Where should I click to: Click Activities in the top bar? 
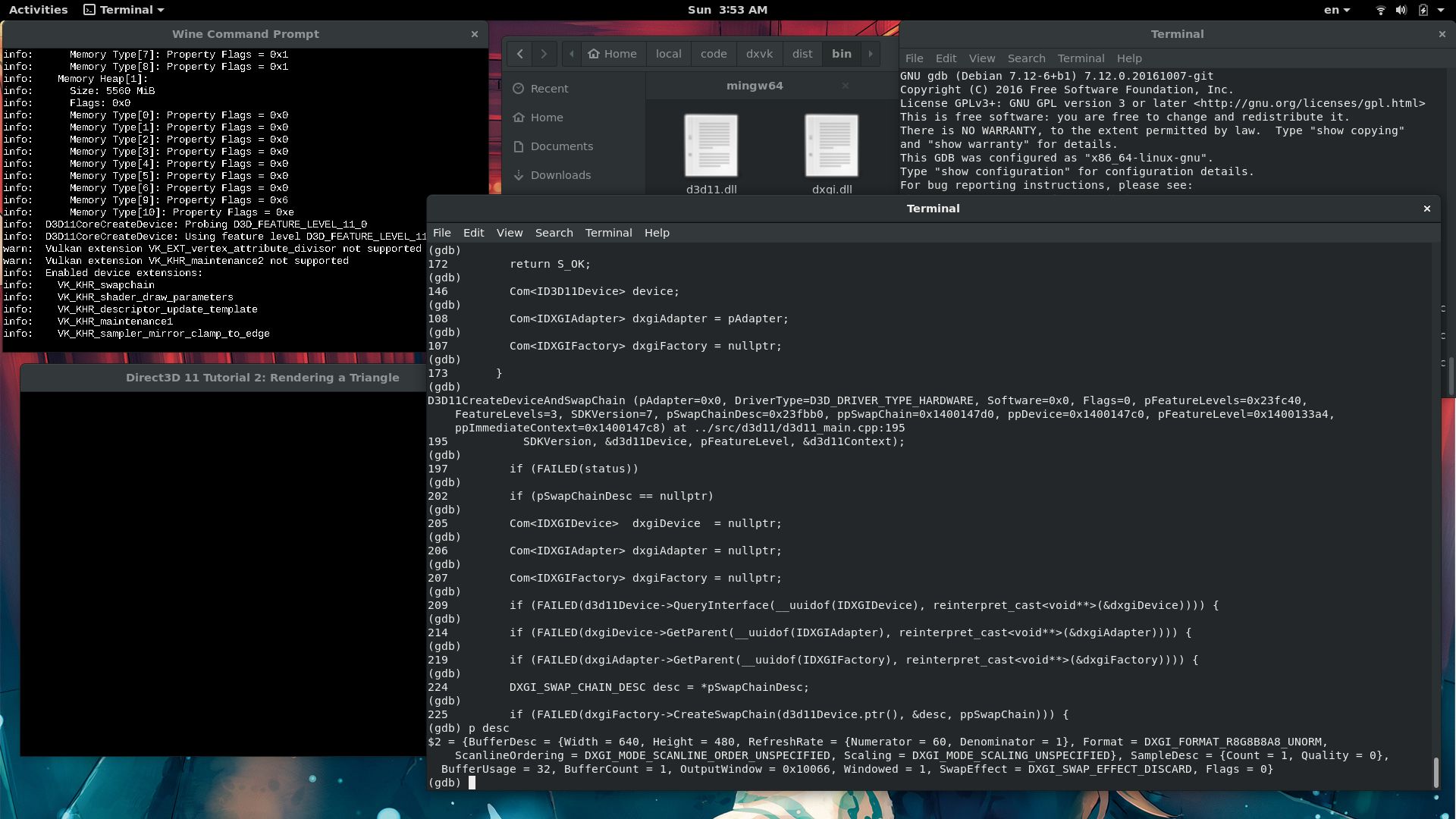click(37, 10)
